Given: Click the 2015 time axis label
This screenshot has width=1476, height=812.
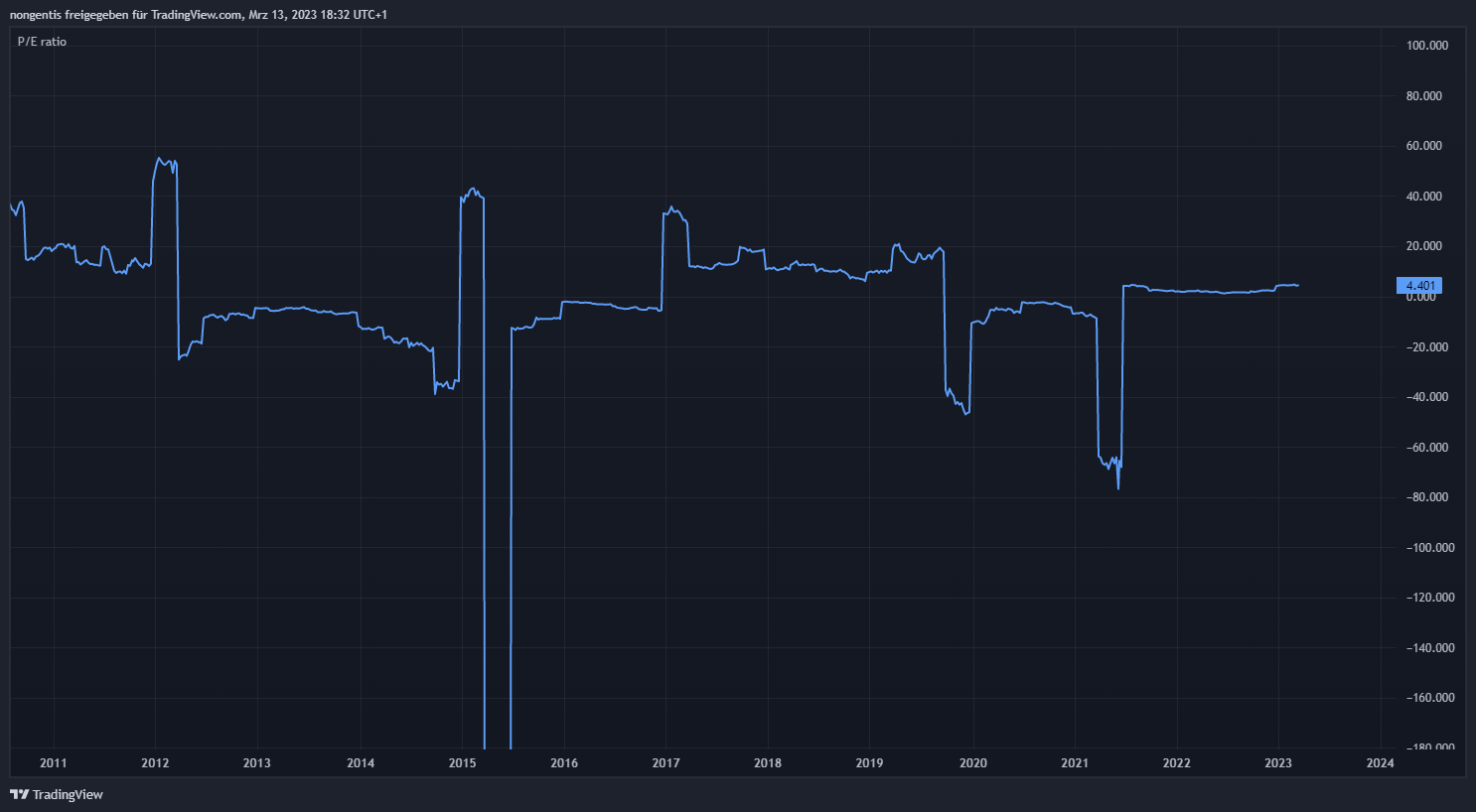Looking at the screenshot, I should tap(462, 763).
